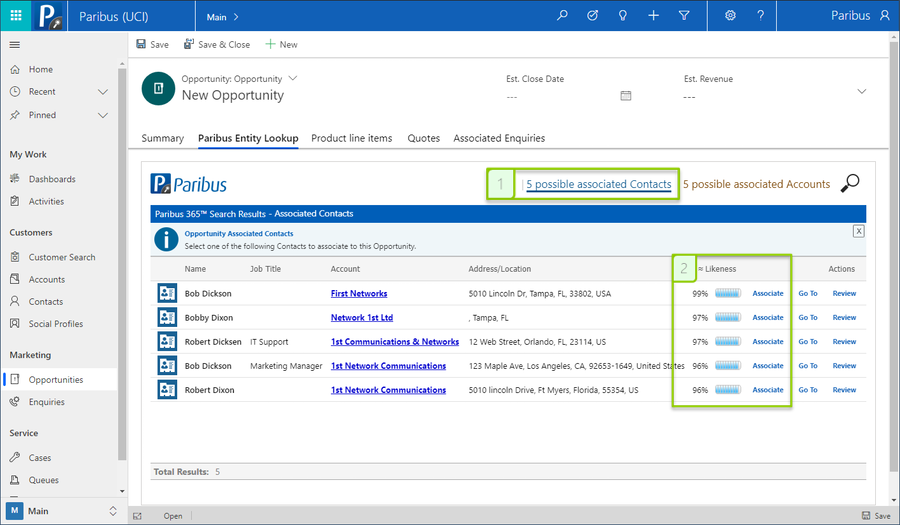
Task: Open Accounts in sidebar
Action: coord(46,279)
